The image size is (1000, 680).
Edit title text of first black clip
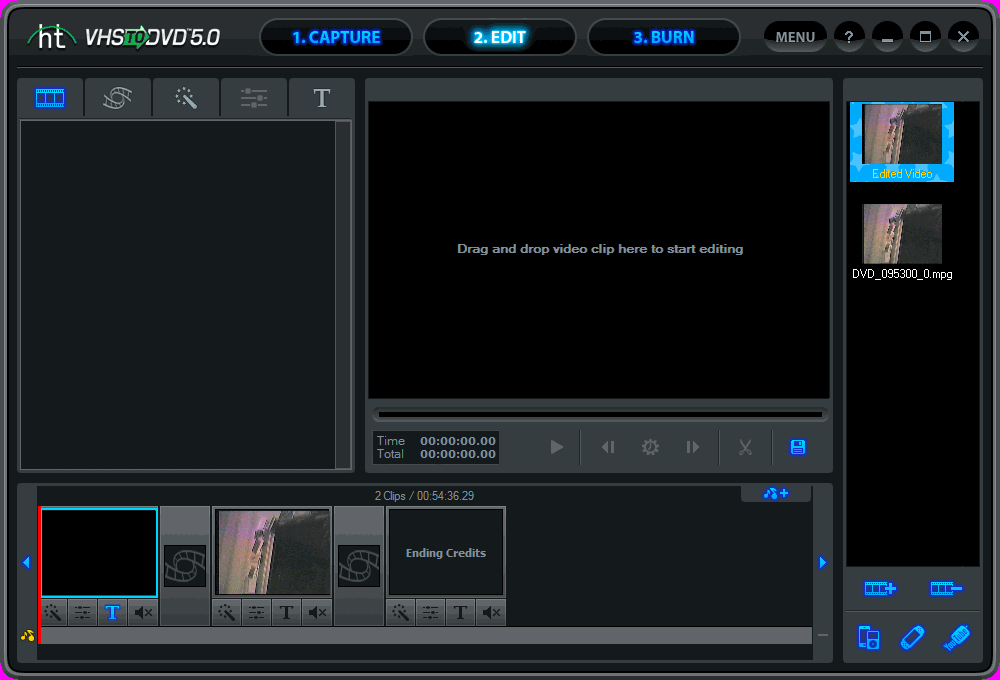click(112, 613)
